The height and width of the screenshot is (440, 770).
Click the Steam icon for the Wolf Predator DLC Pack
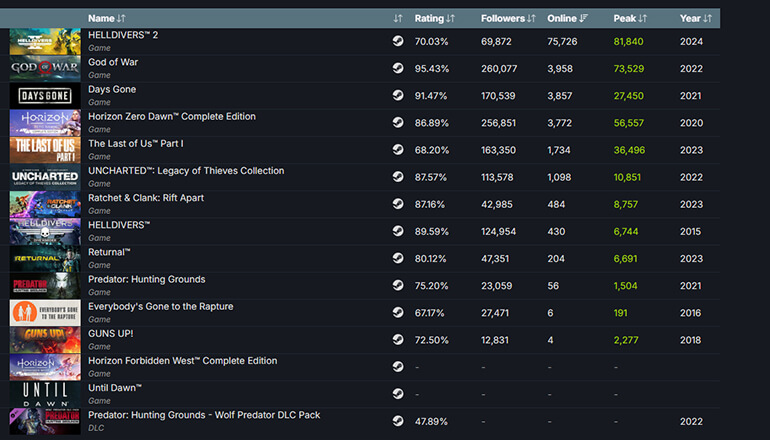coord(398,421)
